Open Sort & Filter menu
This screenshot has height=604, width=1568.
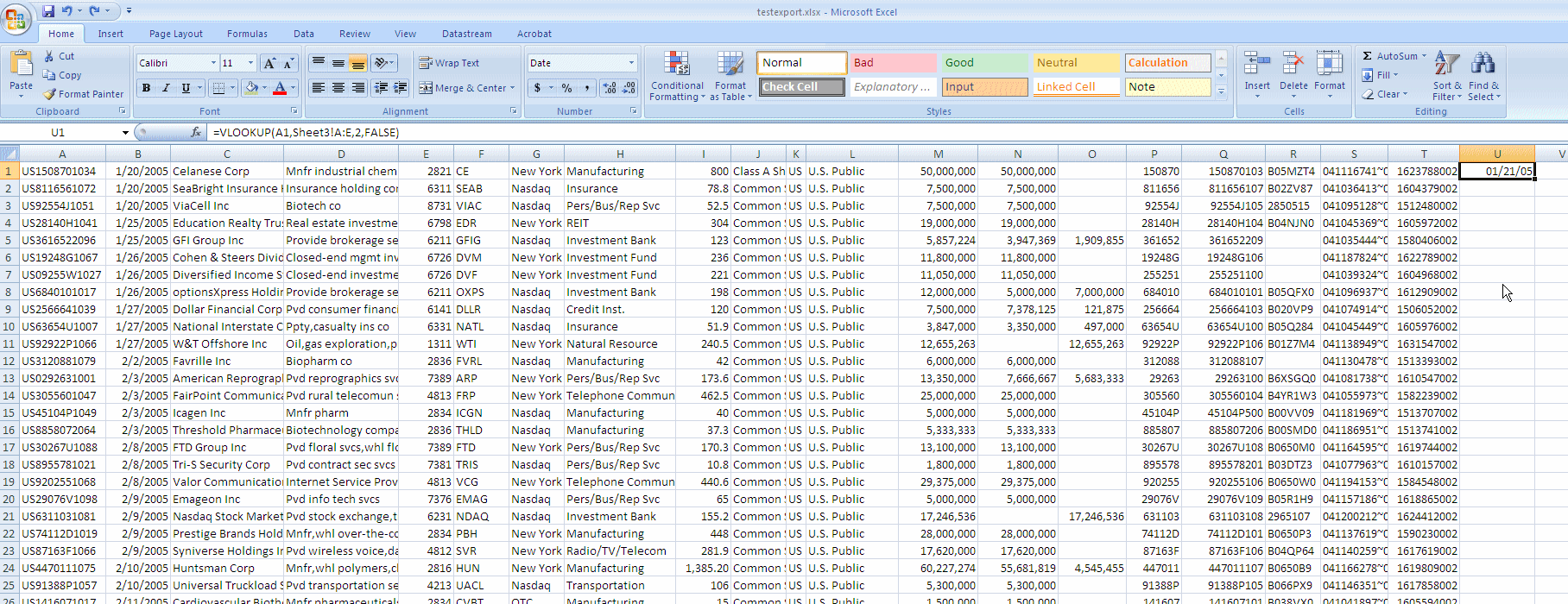1447,76
